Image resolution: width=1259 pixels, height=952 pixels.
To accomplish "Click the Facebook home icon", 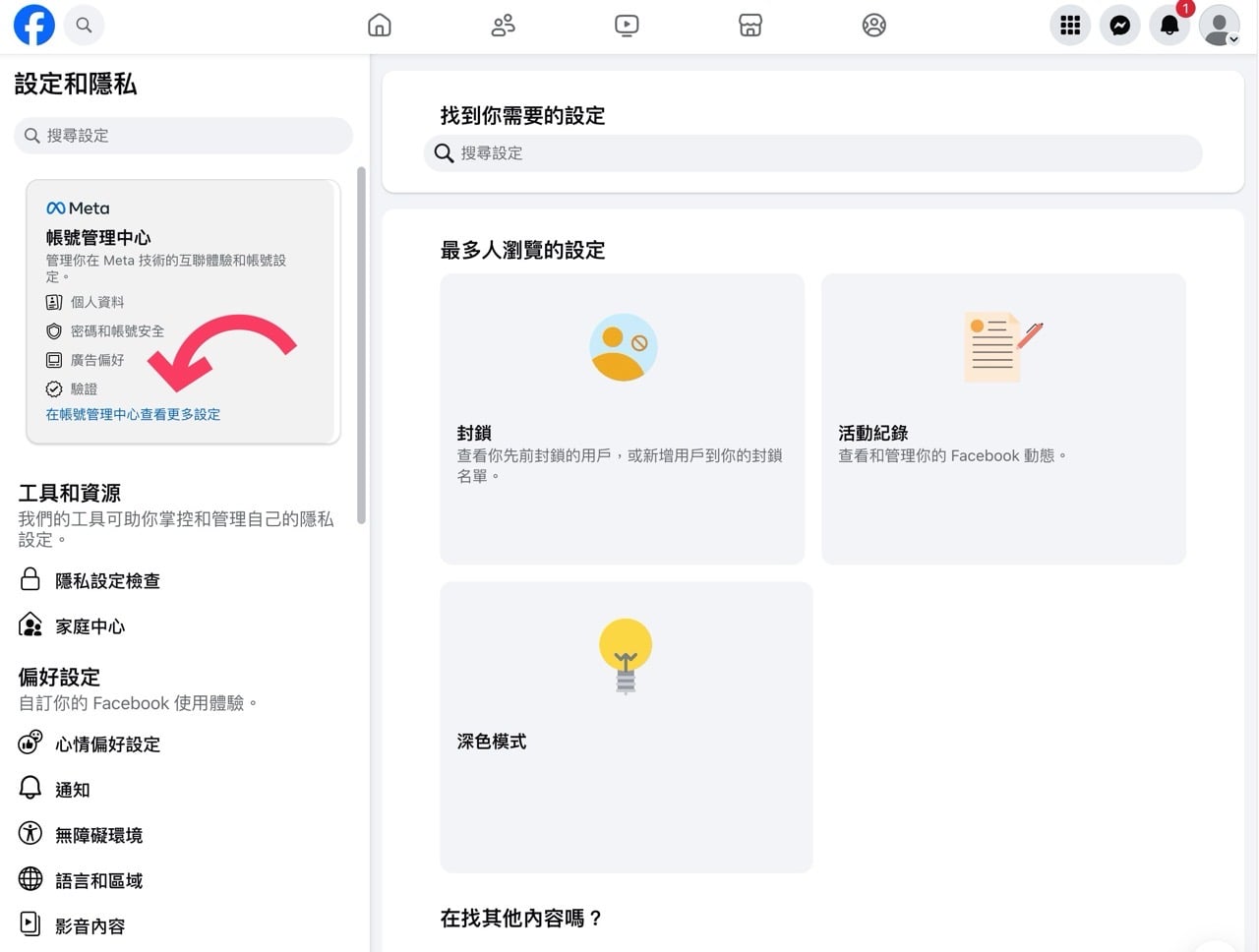I will tap(379, 26).
